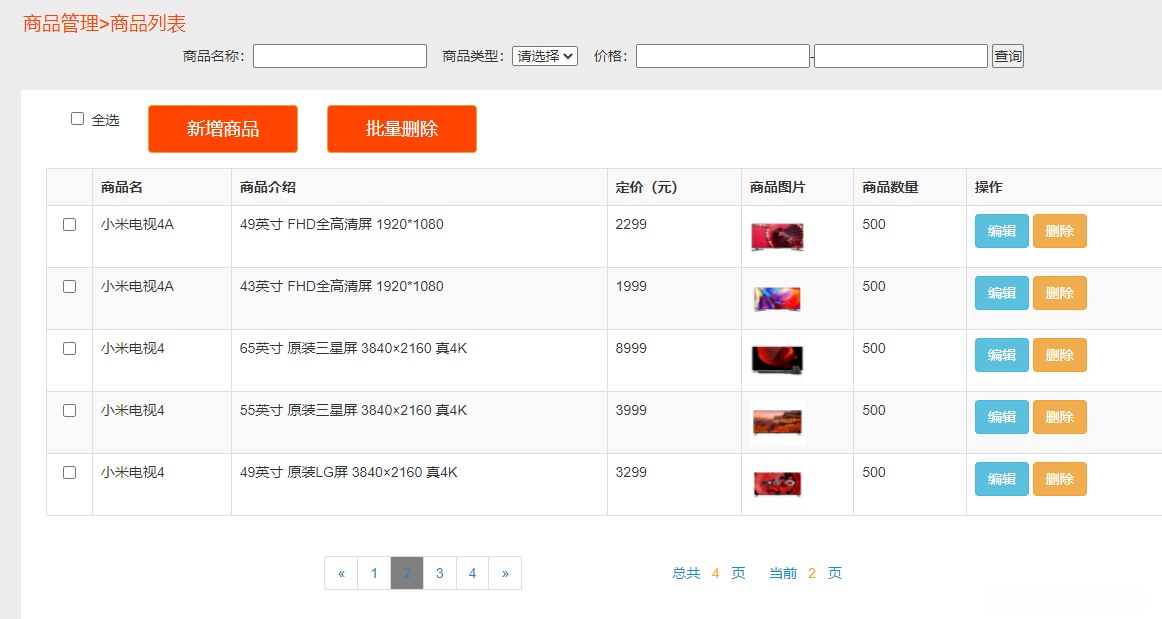Viewport: 1162px width, 619px height.
Task: Select current page 2 in pagination
Action: [407, 573]
